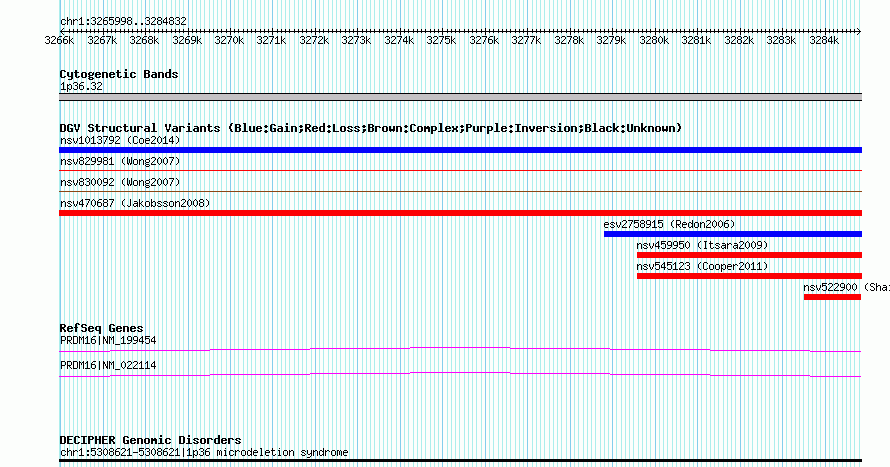Click the black DECIPHER disorder bar
This screenshot has height=467, width=890.
tap(460, 461)
